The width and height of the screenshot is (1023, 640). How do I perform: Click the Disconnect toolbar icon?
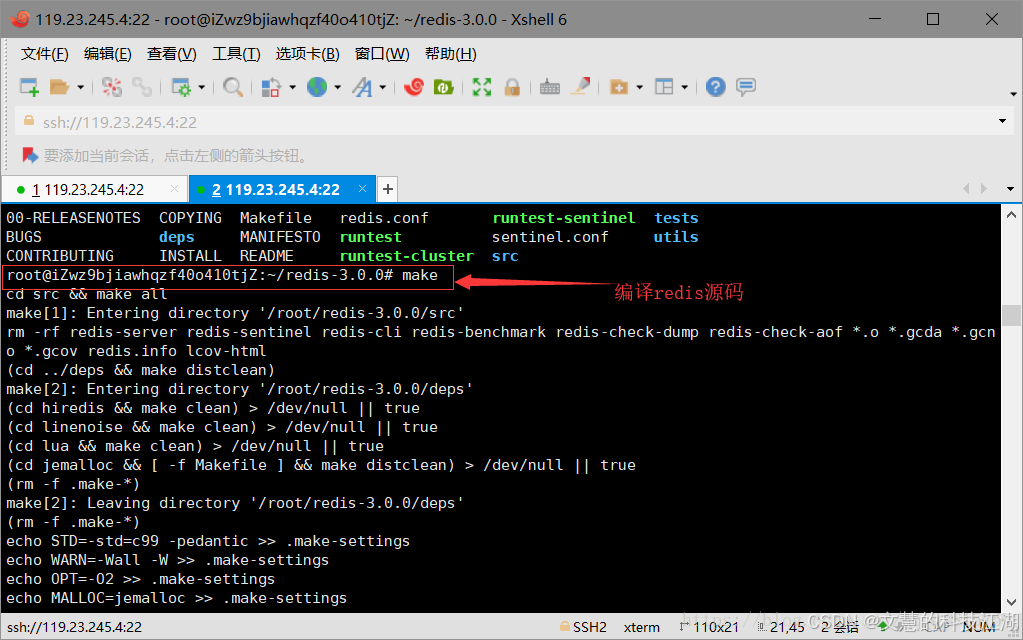[x=112, y=87]
